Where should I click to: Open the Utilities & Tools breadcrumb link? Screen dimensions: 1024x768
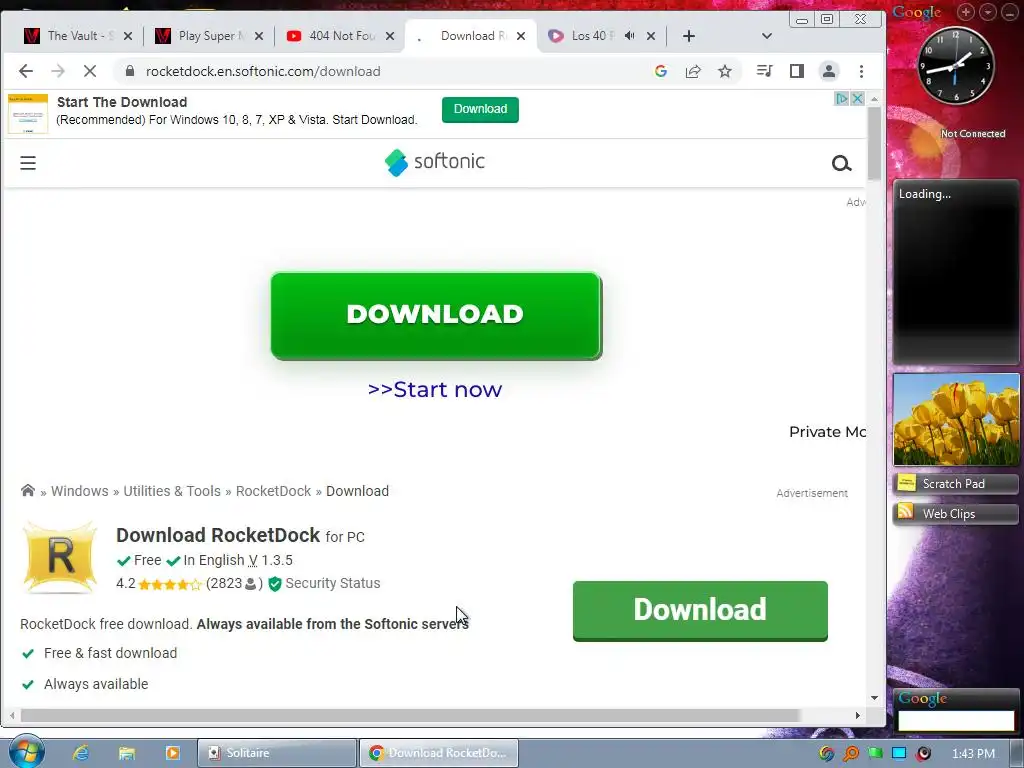tap(172, 491)
